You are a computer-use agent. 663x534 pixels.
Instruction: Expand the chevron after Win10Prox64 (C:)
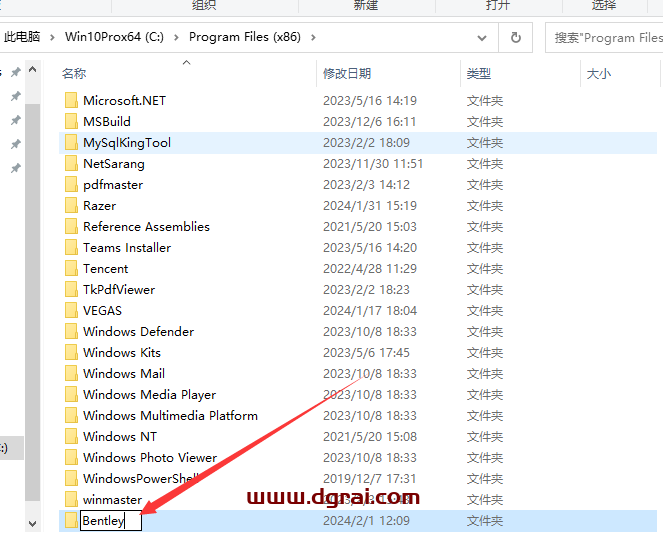pos(176,38)
